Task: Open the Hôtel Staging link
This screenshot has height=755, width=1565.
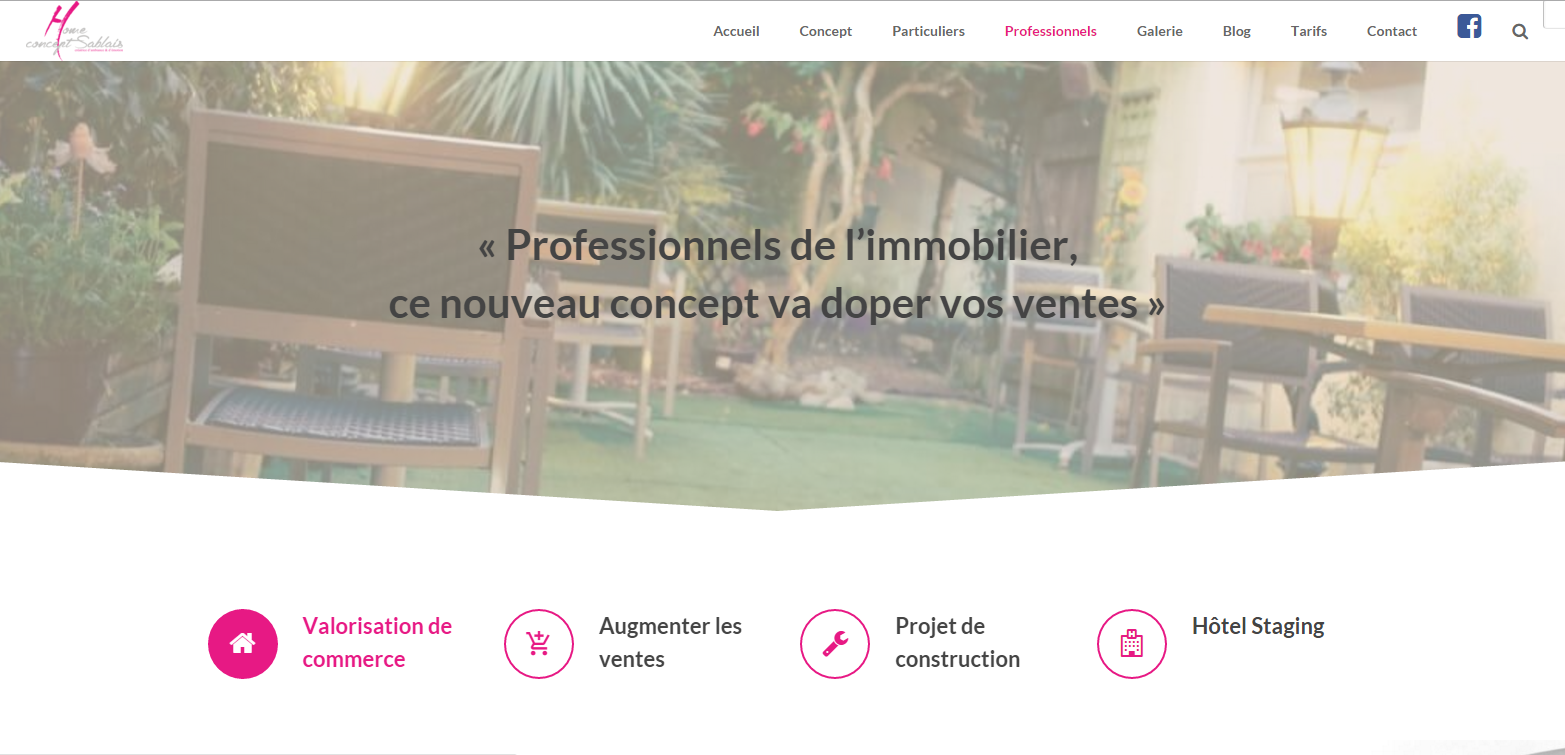Action: (x=1258, y=627)
